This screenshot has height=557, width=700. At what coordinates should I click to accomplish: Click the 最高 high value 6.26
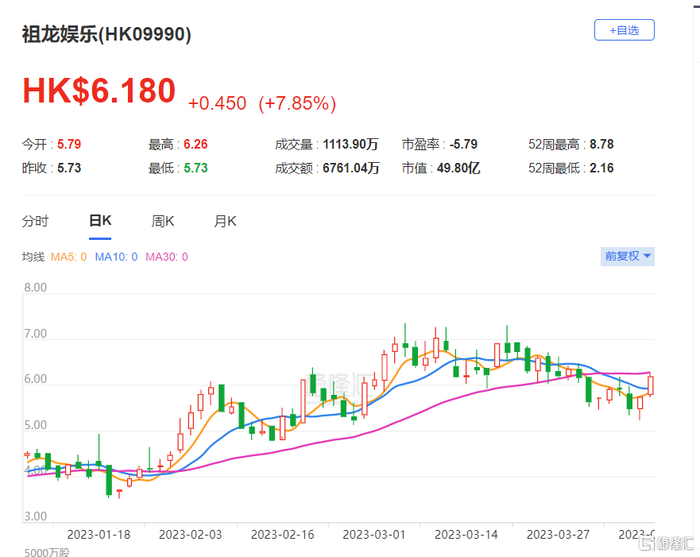click(196, 144)
